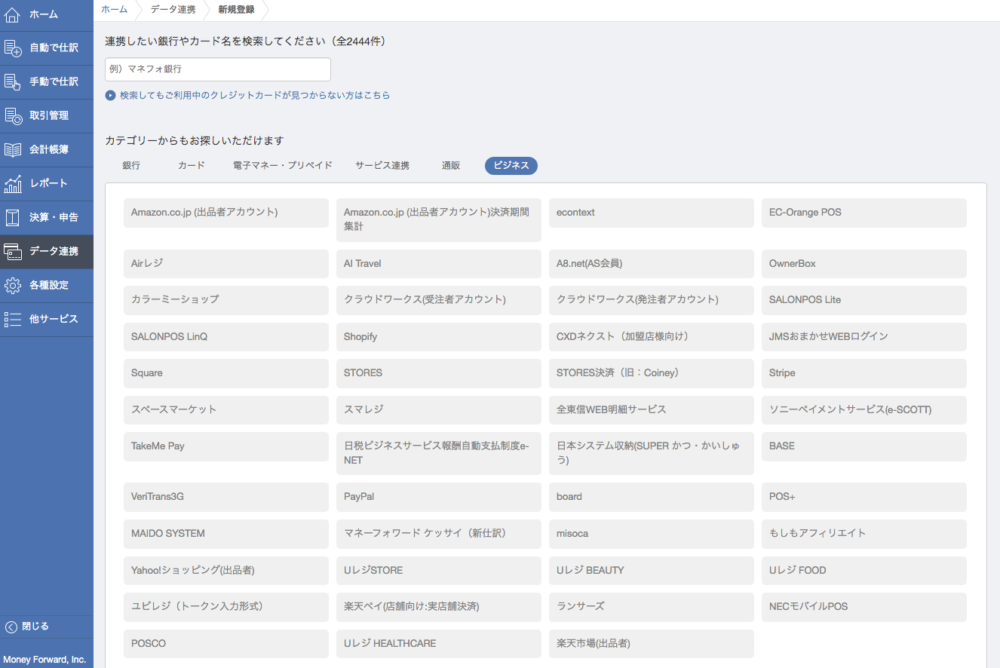1000x668 pixels.
Task: Choose クラウドワークス(発注者アカウント)
Action: [651, 300]
